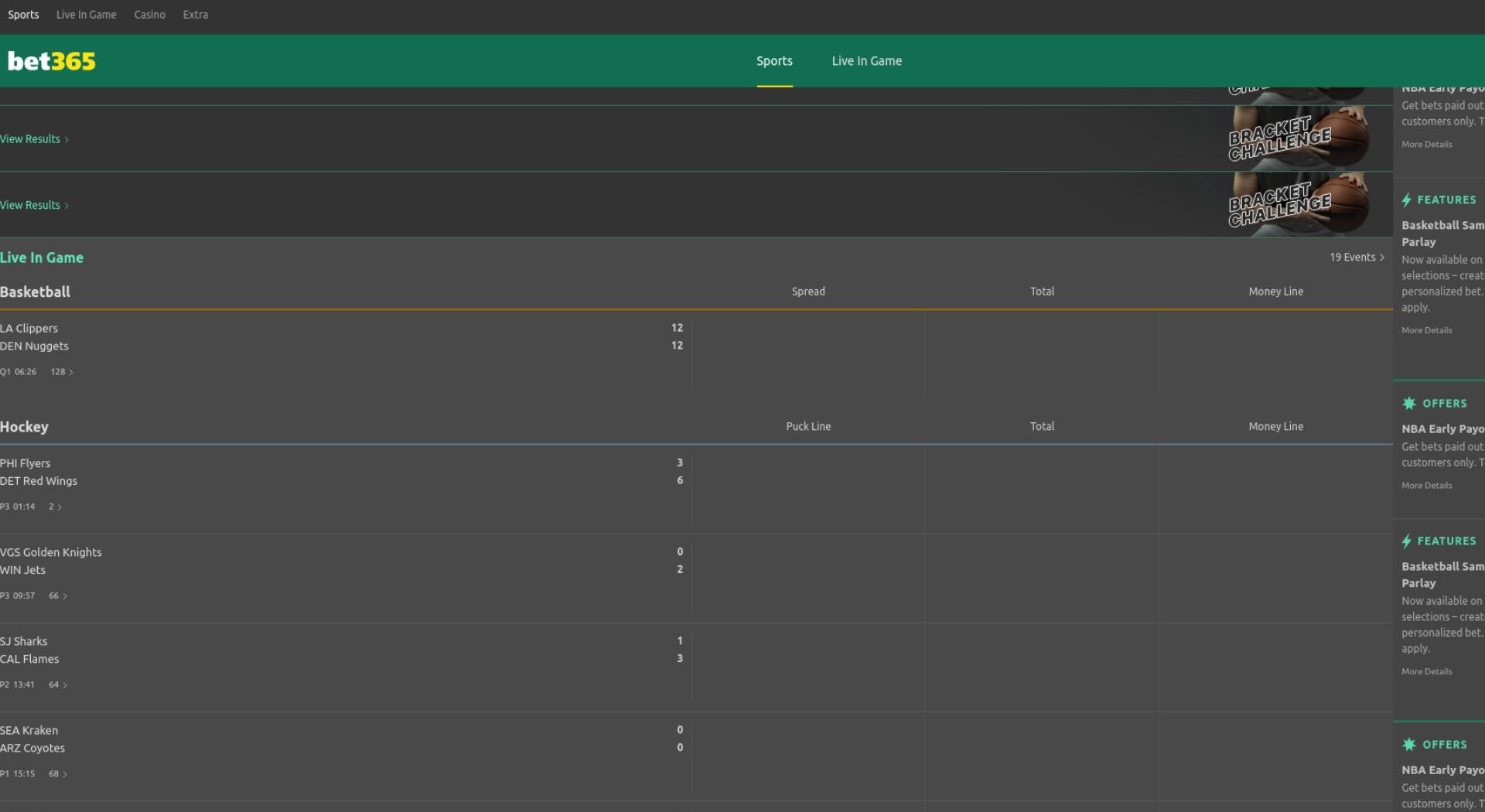Viewport: 1485px width, 812px height.
Task: Select the SJ Sharks row
Action: [23, 641]
